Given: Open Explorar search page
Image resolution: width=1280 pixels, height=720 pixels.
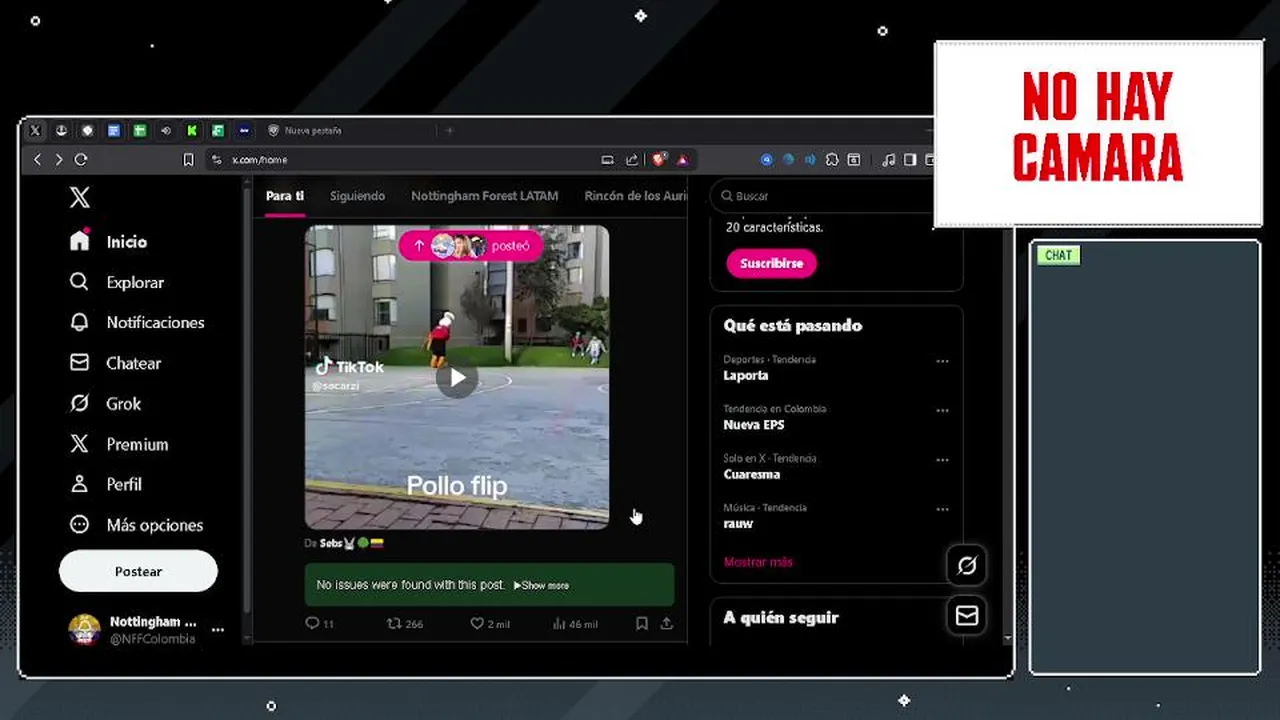Looking at the screenshot, I should click(x=116, y=283).
